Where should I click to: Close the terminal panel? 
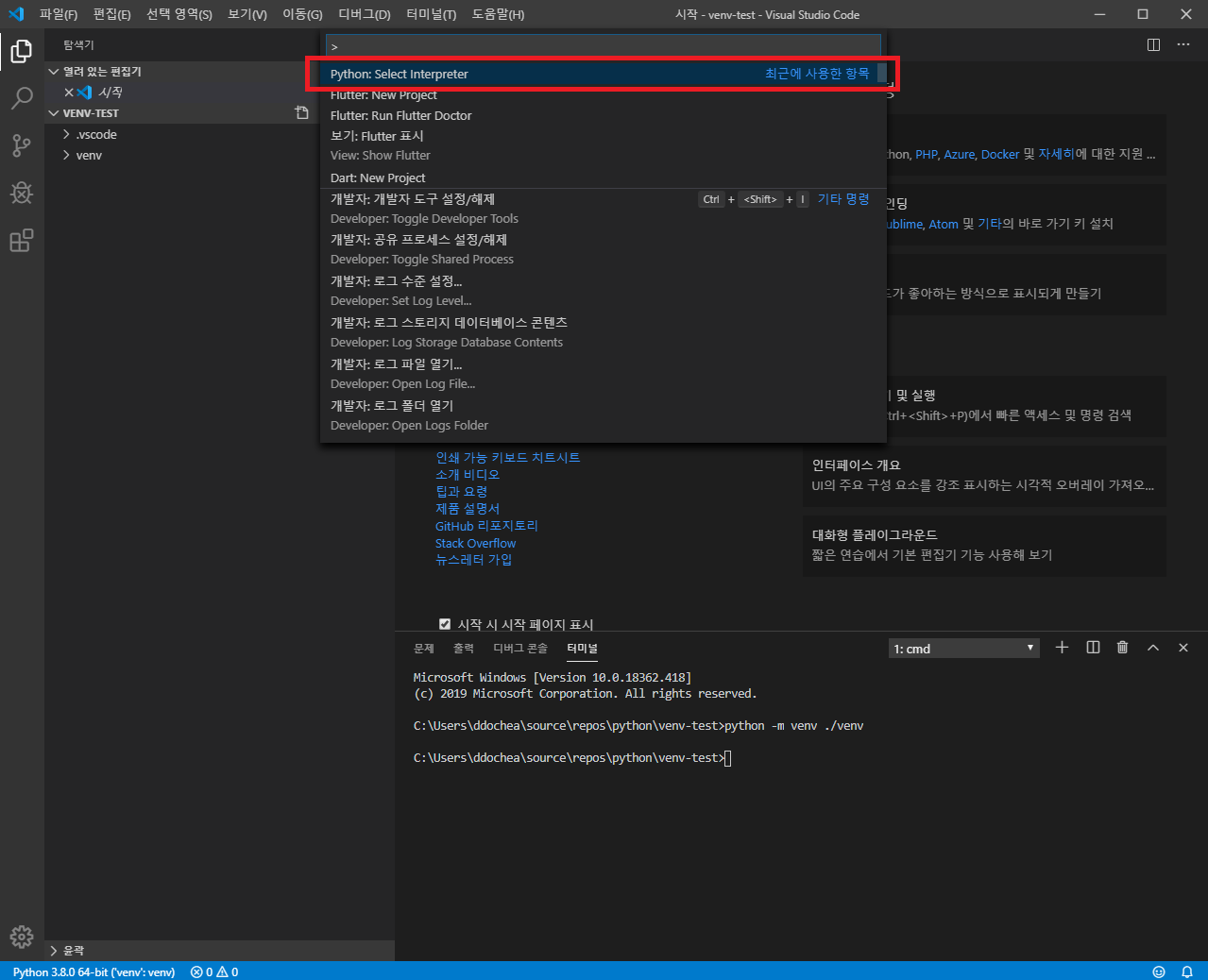click(x=1183, y=648)
